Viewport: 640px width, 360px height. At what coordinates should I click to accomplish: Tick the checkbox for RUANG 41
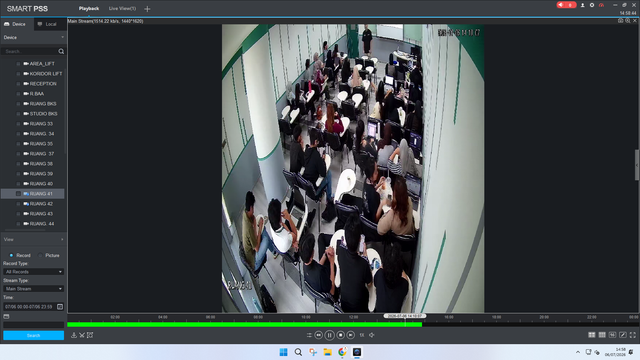[18, 193]
